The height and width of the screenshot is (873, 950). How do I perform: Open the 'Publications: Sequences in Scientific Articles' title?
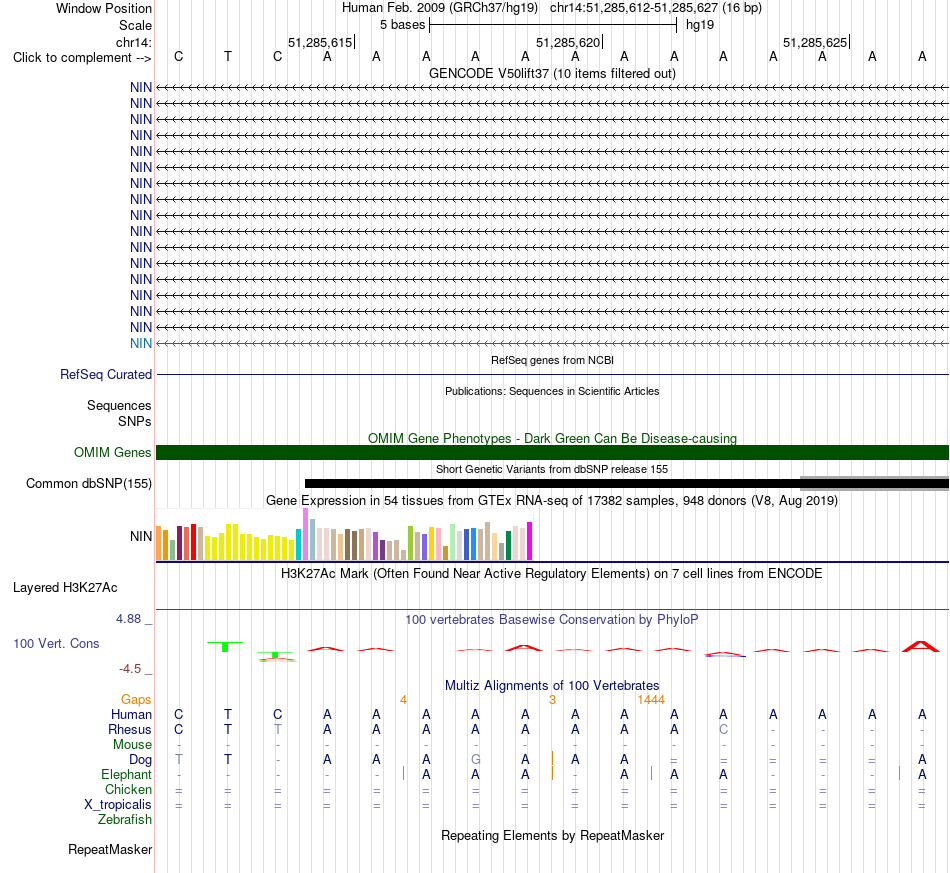click(x=552, y=391)
